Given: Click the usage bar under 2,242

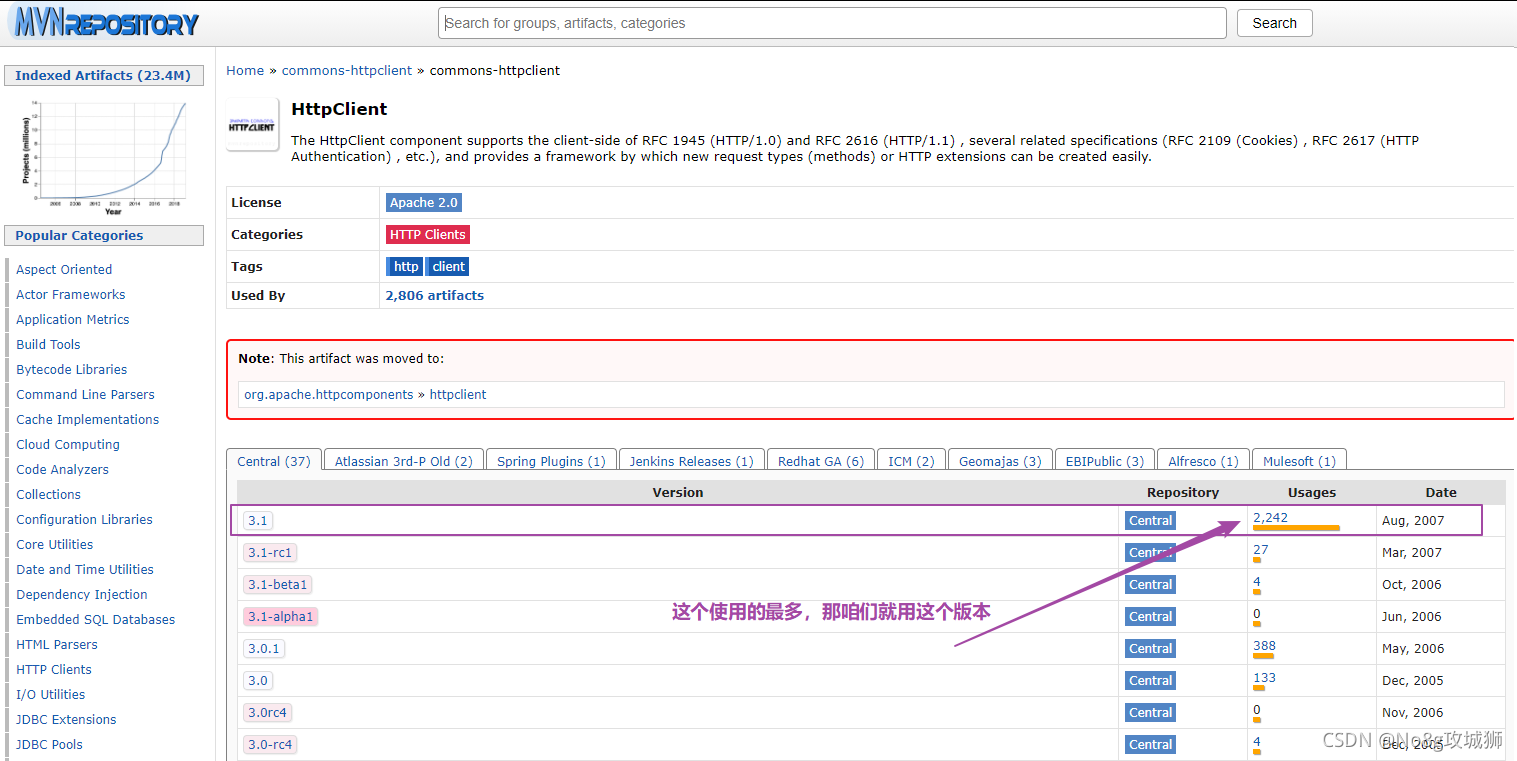Looking at the screenshot, I should [x=1296, y=528].
